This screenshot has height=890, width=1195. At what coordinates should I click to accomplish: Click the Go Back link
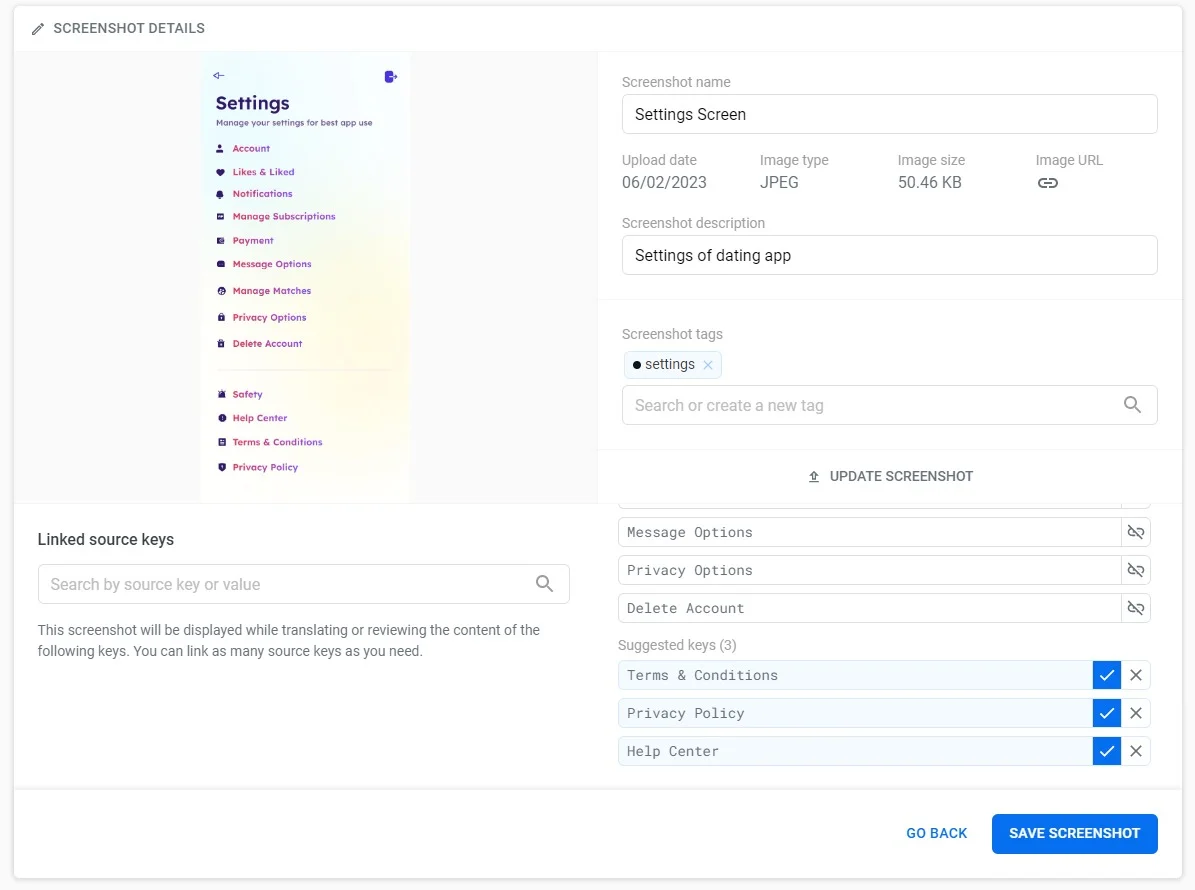936,833
